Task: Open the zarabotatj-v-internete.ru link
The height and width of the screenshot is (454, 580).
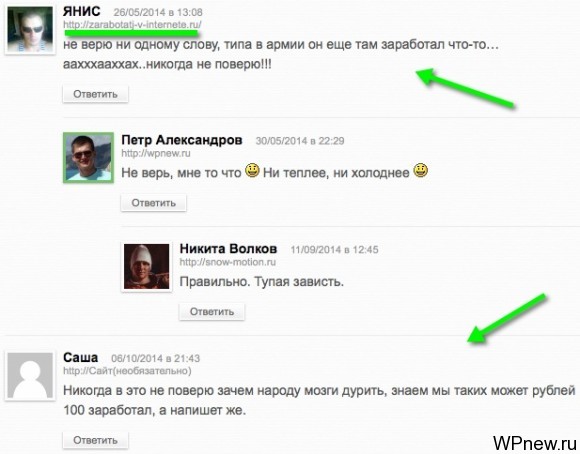Action: tap(132, 25)
